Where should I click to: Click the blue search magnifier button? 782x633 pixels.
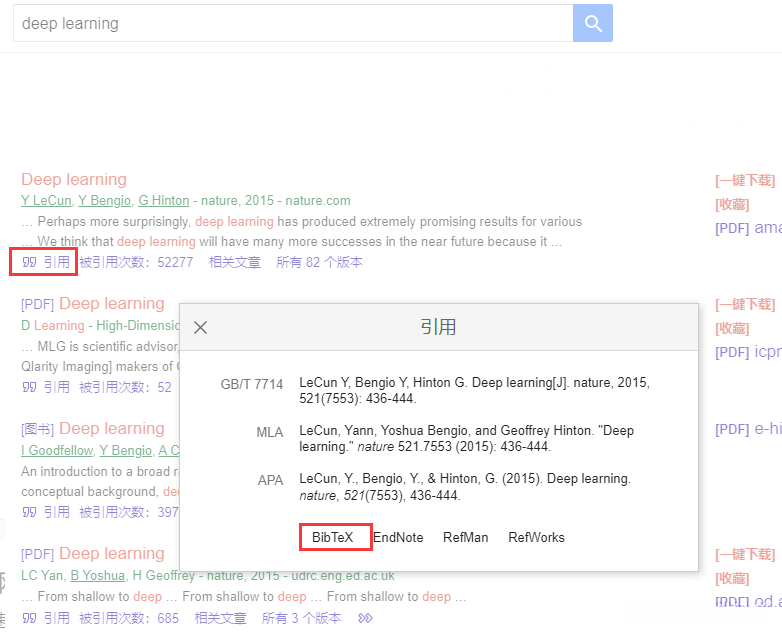(592, 23)
